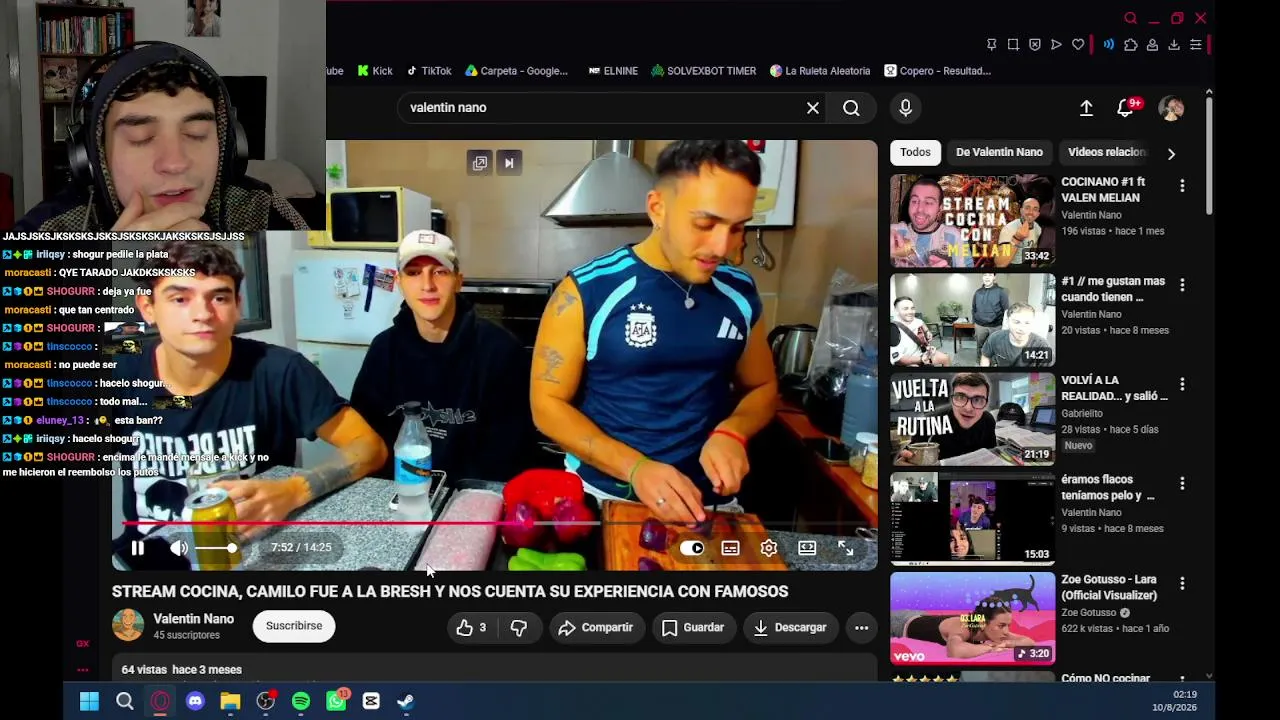1280x720 pixels.
Task: Open Discord from the taskbar
Action: (x=195, y=701)
